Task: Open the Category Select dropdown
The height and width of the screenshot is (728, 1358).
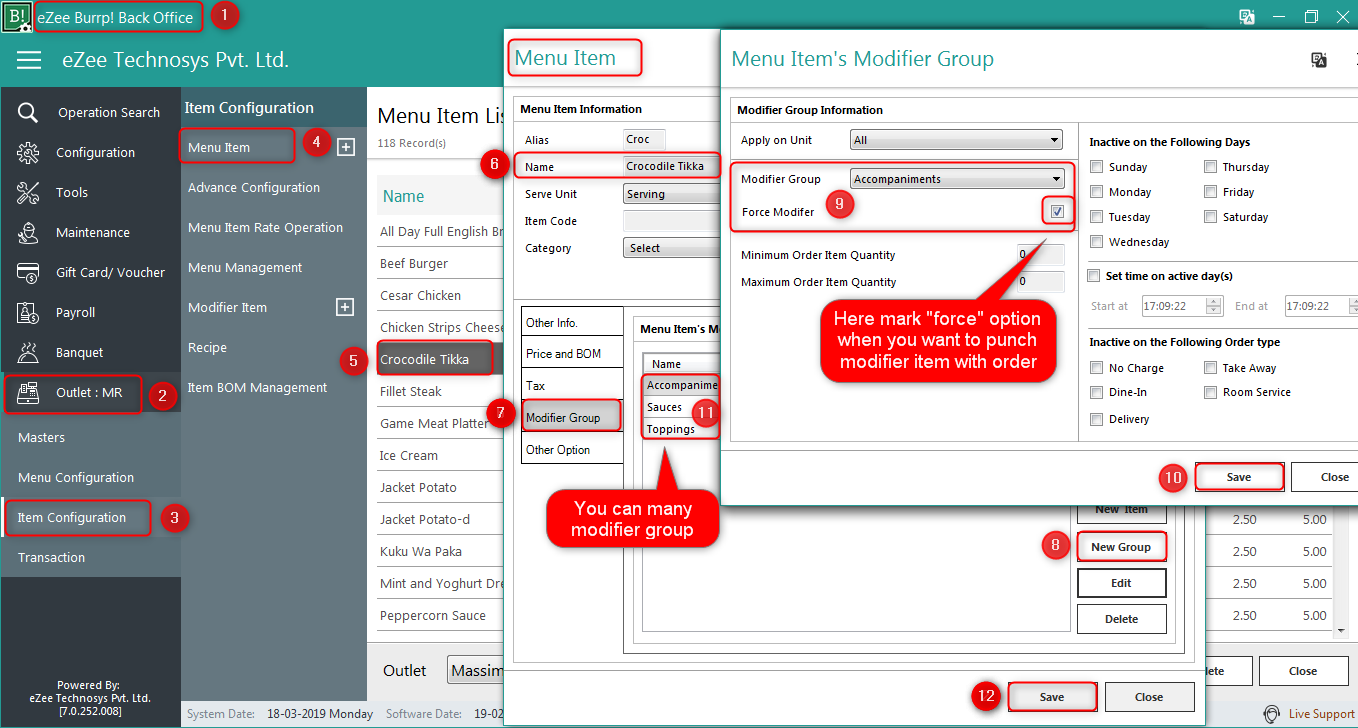Action: [670, 248]
